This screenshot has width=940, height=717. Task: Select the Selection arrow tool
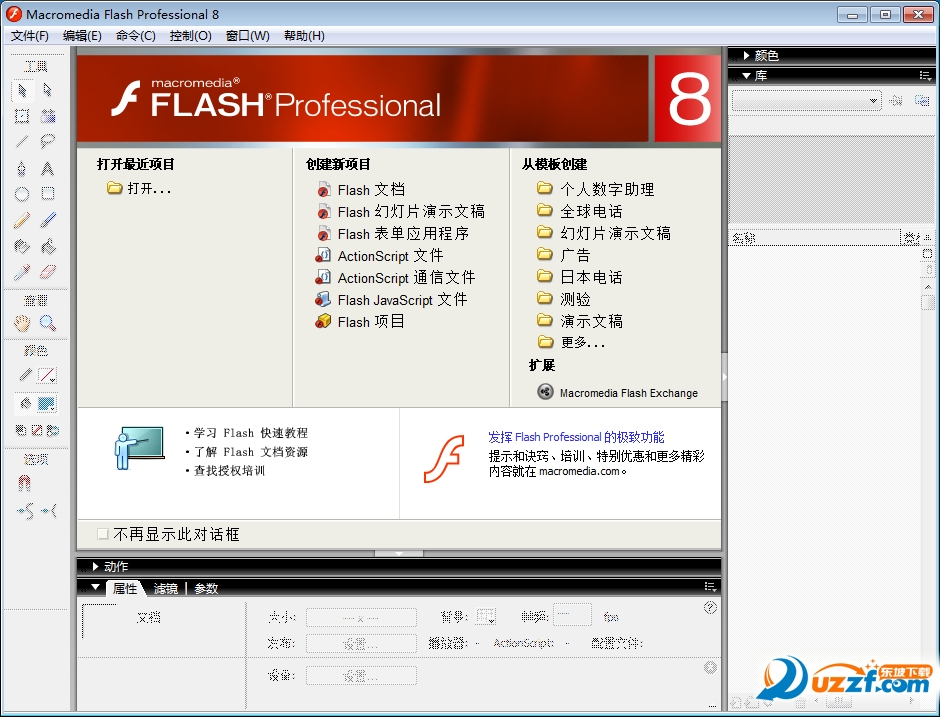(x=22, y=91)
